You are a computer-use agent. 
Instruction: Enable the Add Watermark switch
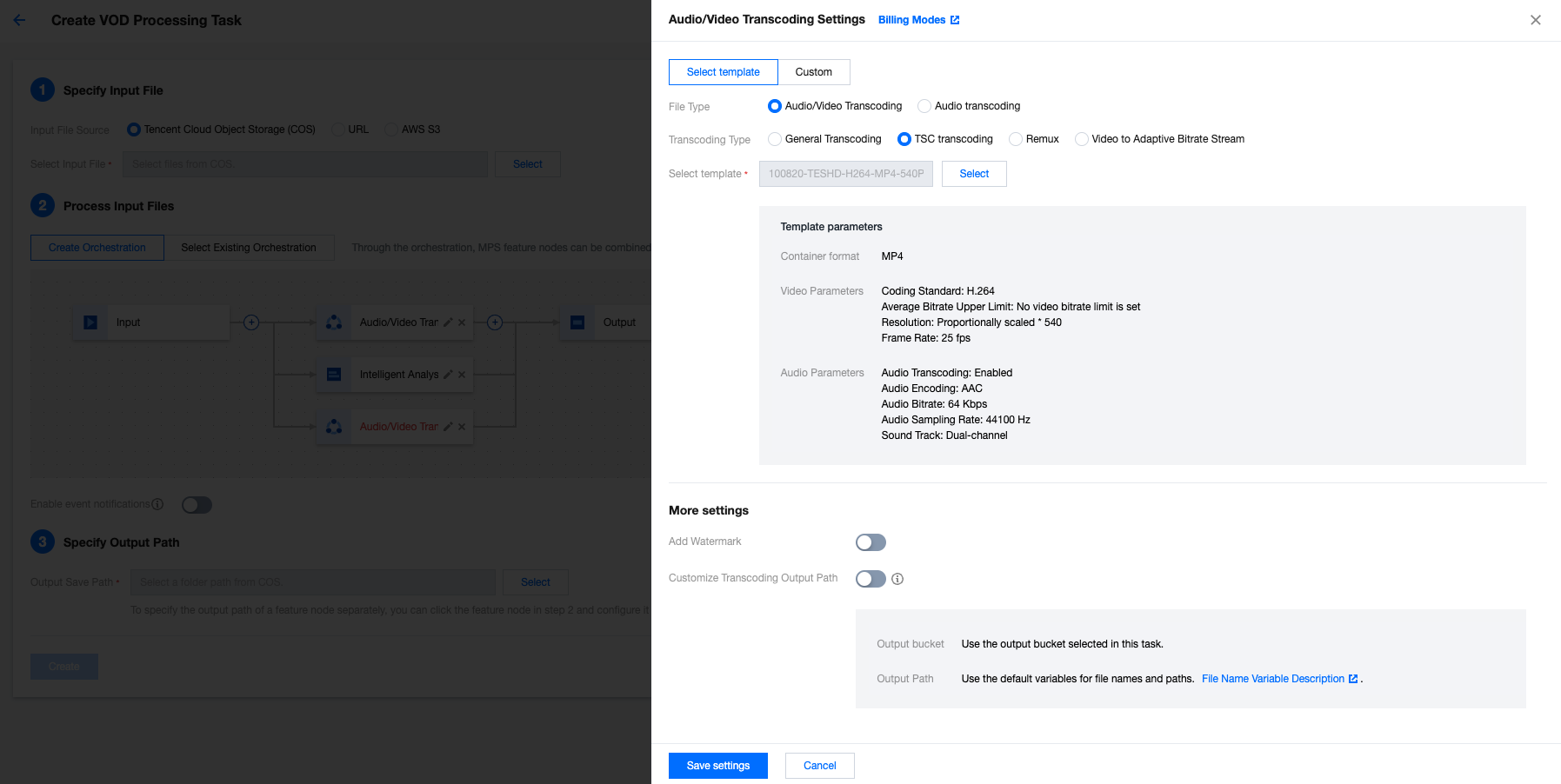click(x=871, y=542)
